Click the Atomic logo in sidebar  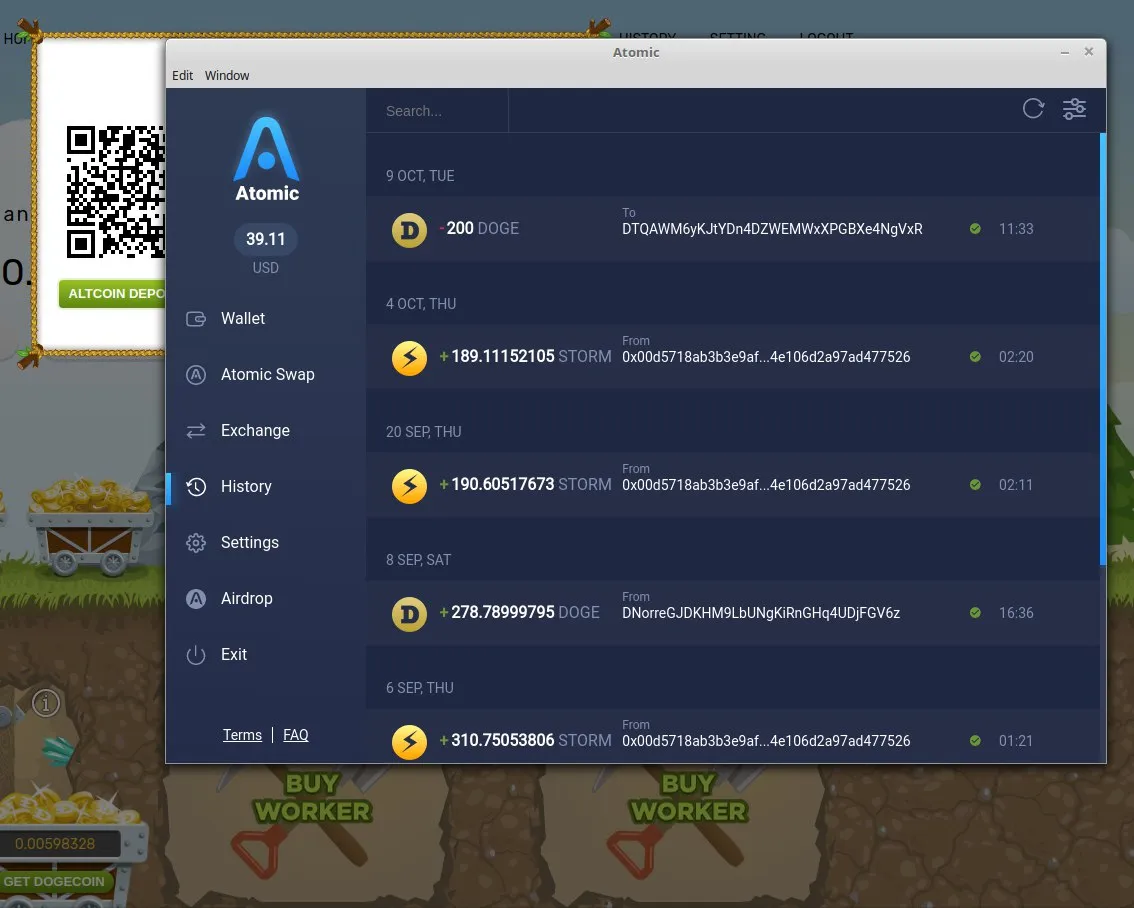tap(266, 159)
